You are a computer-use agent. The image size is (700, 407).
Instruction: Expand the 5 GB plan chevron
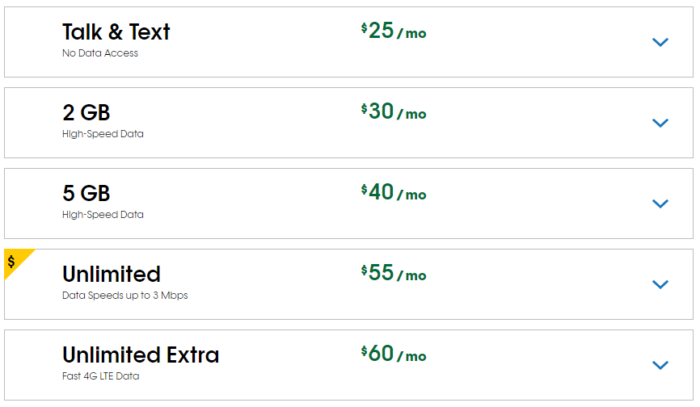pos(660,204)
